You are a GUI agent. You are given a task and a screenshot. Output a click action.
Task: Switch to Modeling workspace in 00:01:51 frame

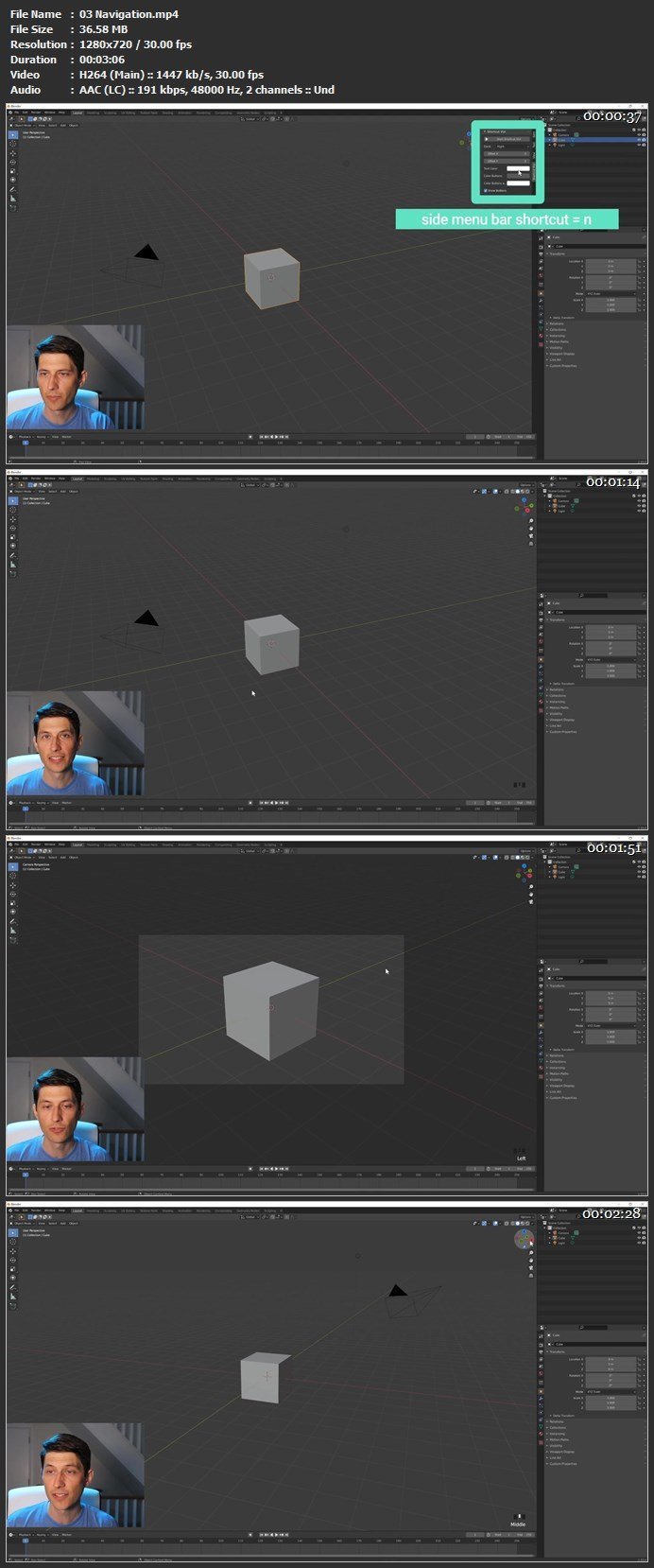pyautogui.click(x=92, y=845)
